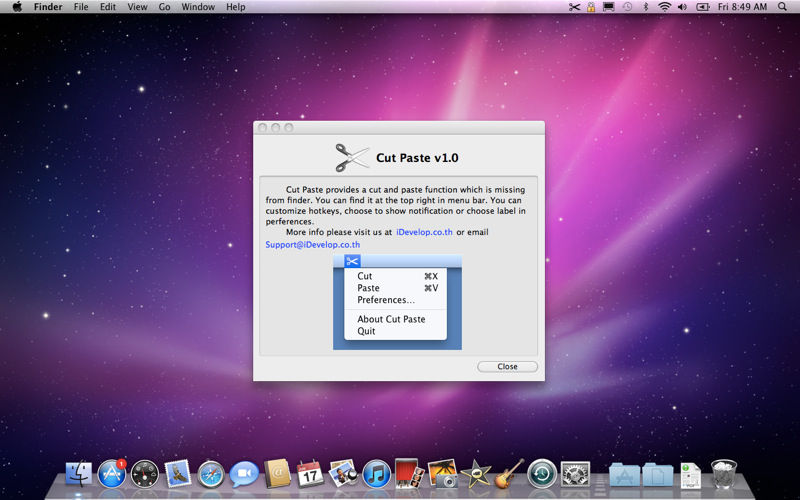Click the Keychain lock menu bar icon

(591, 7)
